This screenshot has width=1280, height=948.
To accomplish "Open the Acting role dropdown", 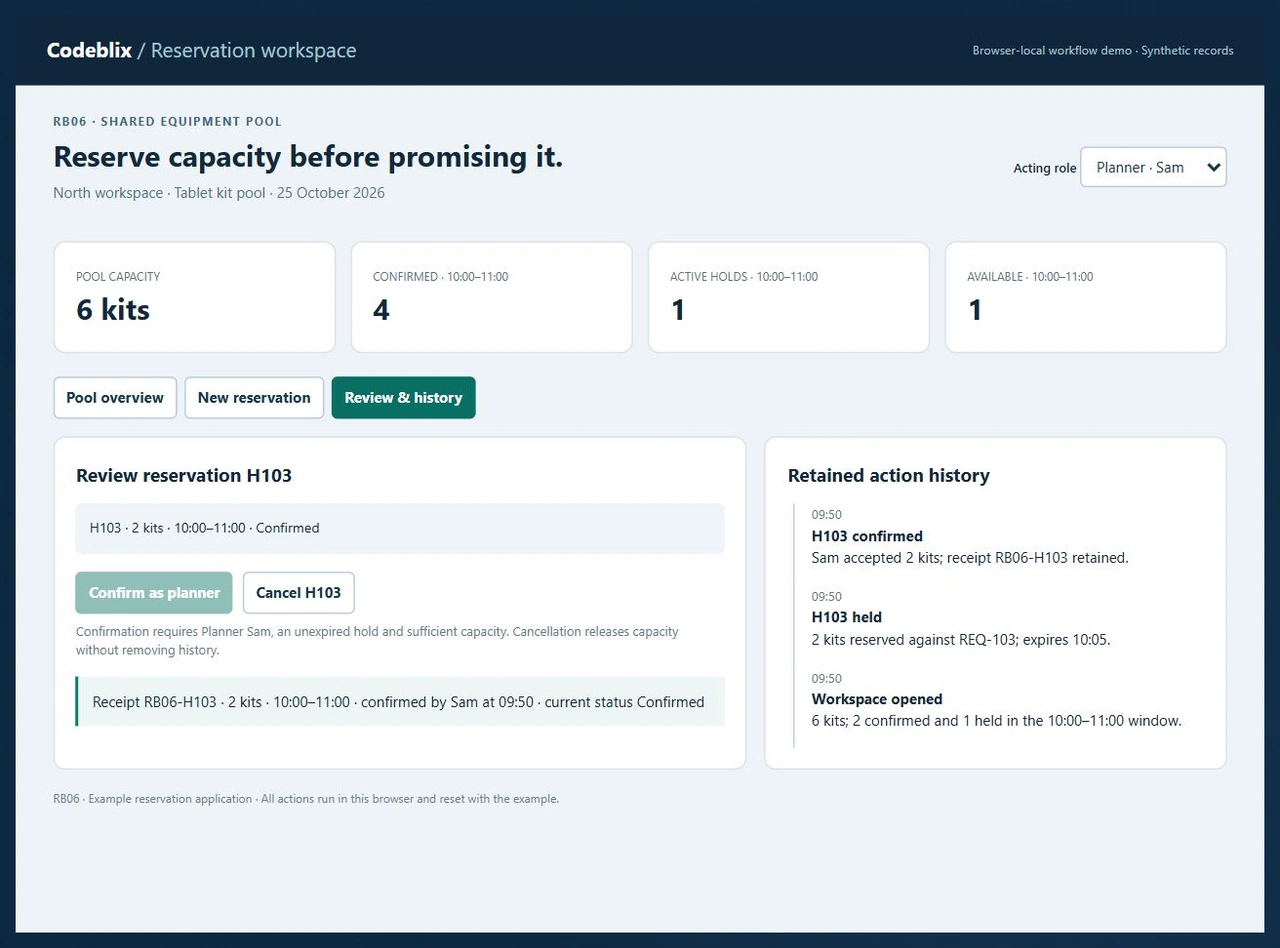I will pyautogui.click(x=1153, y=167).
